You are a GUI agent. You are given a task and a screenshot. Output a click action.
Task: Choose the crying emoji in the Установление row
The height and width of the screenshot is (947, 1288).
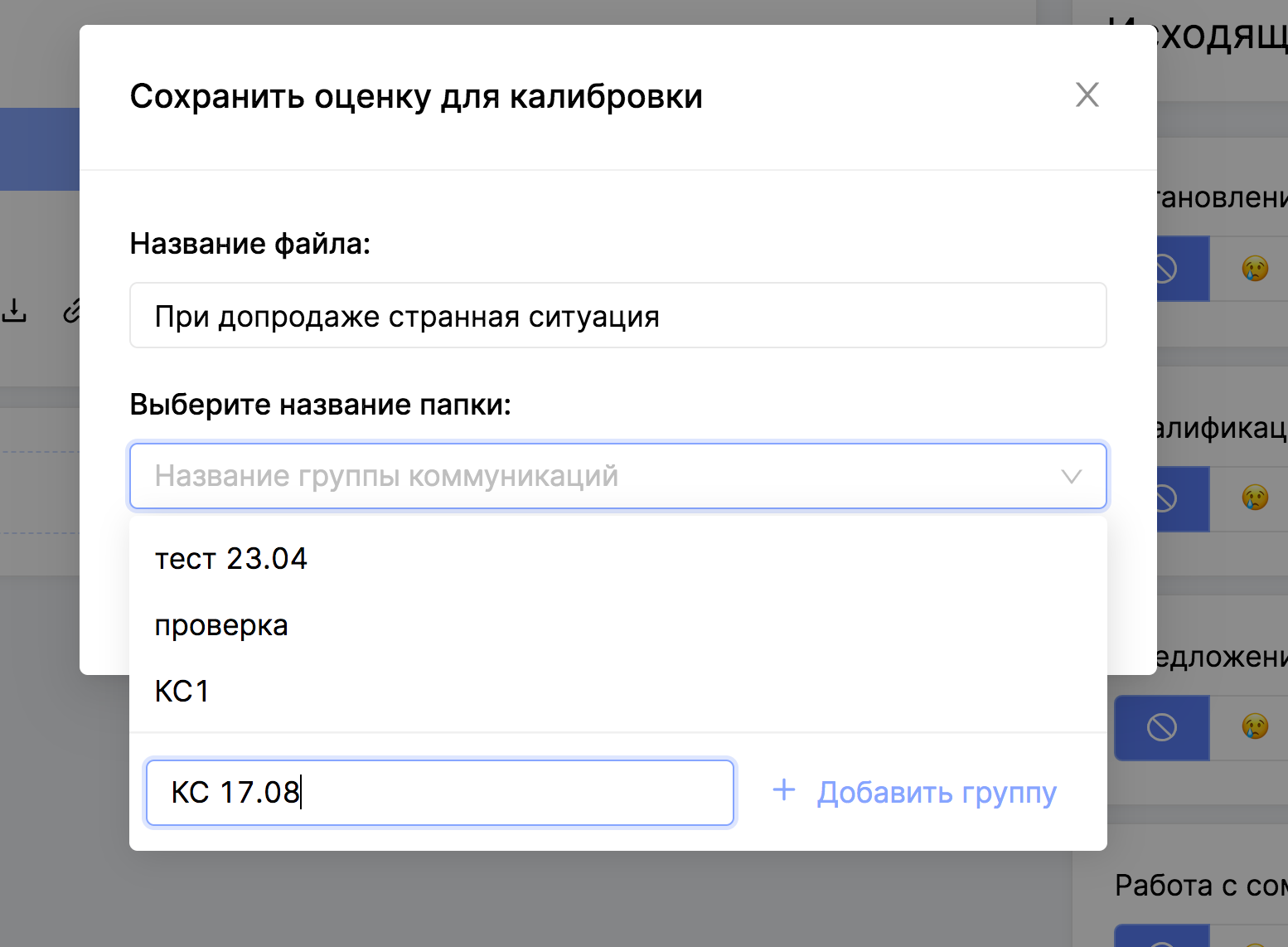(1255, 269)
